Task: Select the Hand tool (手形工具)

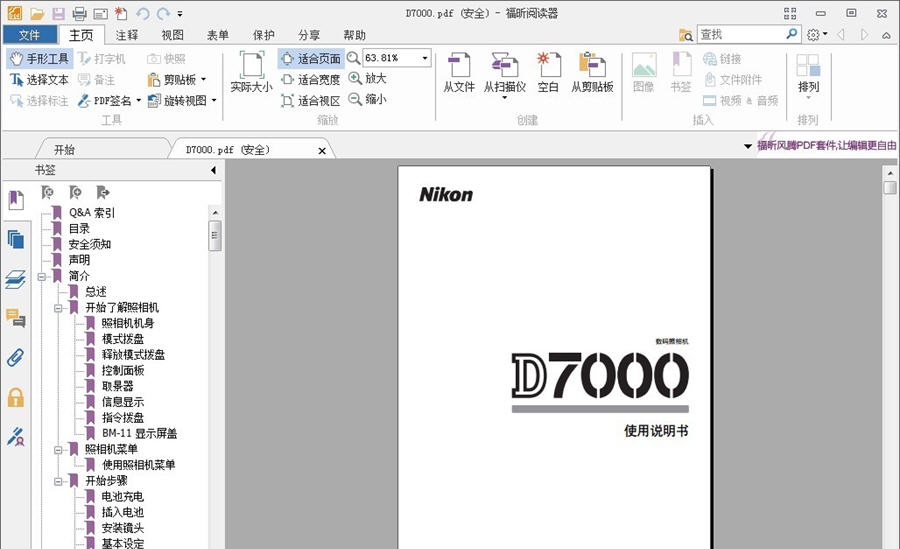Action: 39,59
